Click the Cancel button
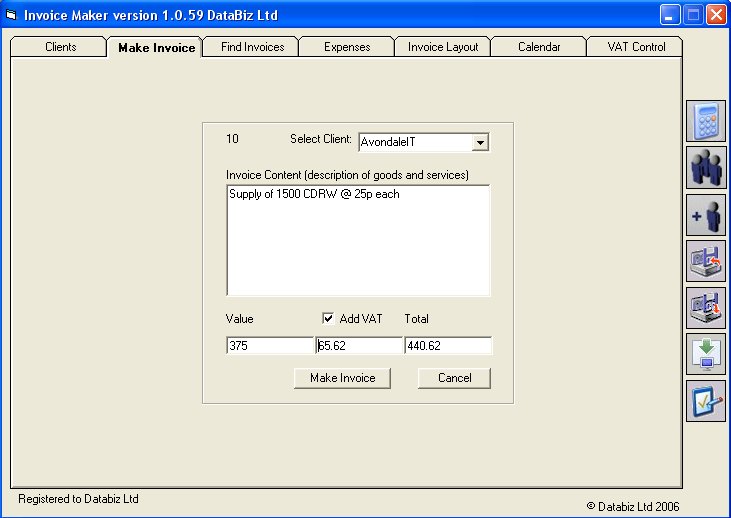 click(454, 378)
